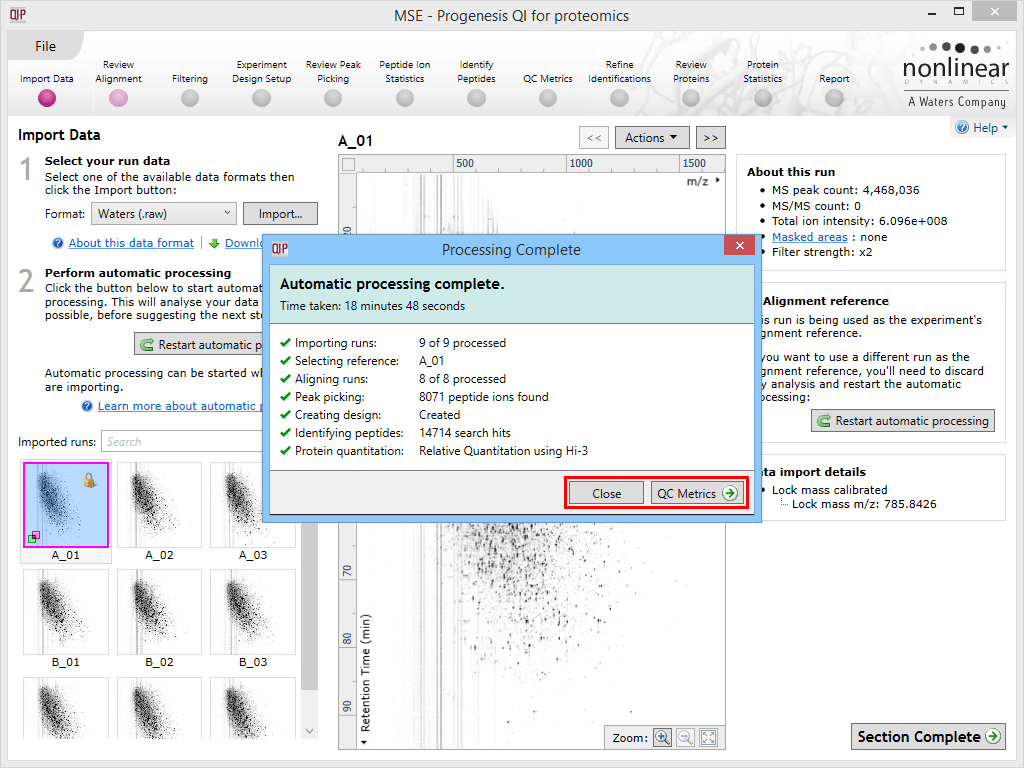The image size is (1024, 768).
Task: Click the alignment reference icon on A_01 thumbnail
Action: tap(33, 537)
